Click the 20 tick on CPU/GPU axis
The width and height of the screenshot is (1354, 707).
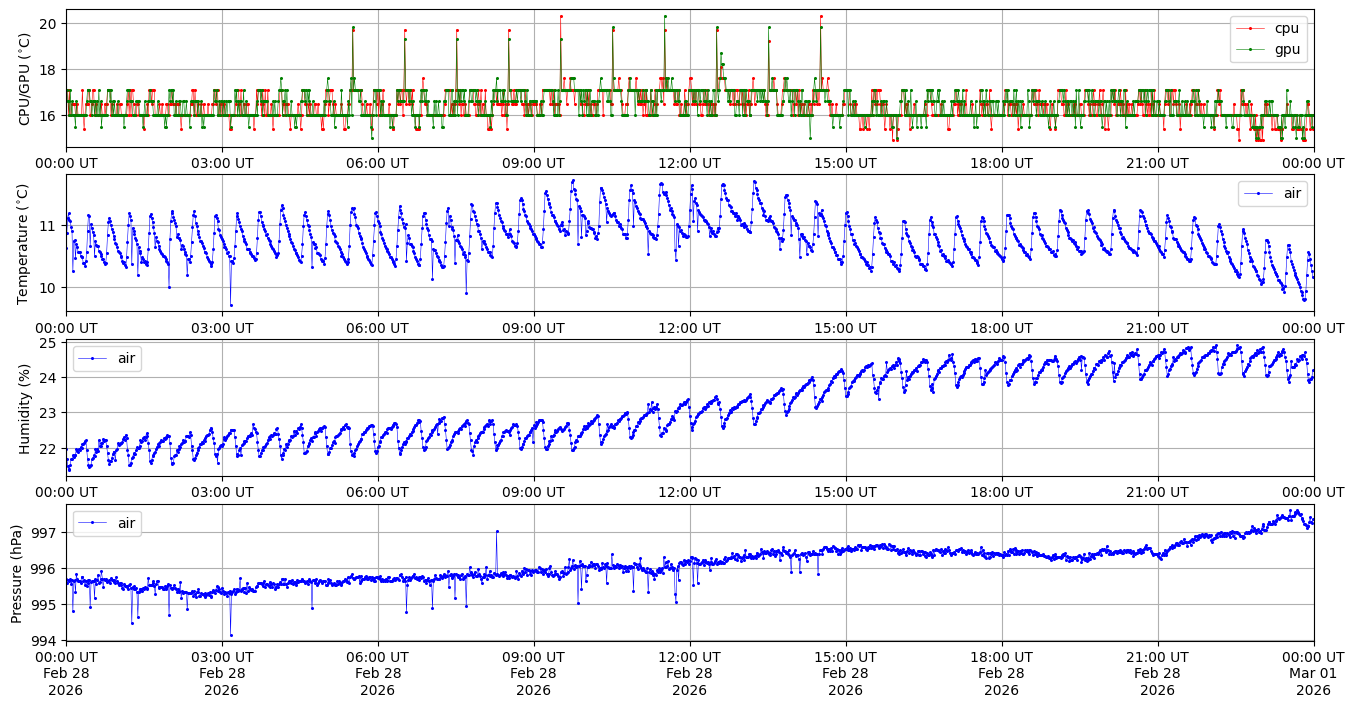click(49, 23)
